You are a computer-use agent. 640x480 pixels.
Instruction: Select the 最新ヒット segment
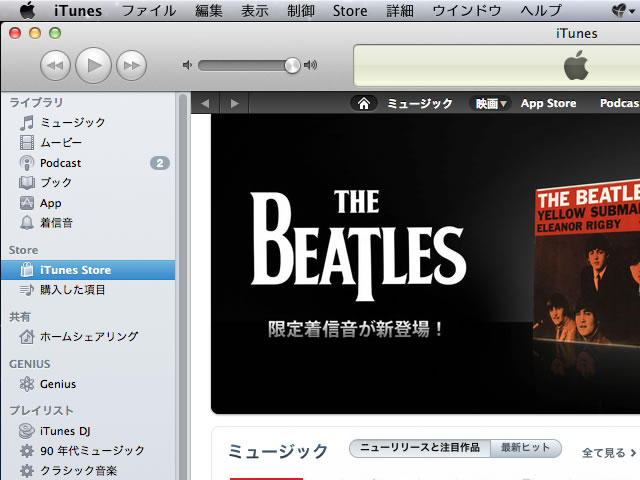[x=526, y=448]
